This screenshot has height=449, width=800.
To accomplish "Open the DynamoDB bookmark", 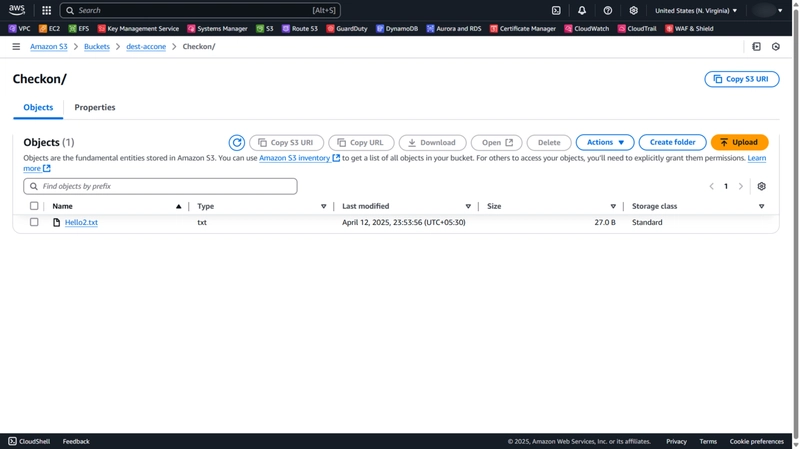I will coord(397,29).
